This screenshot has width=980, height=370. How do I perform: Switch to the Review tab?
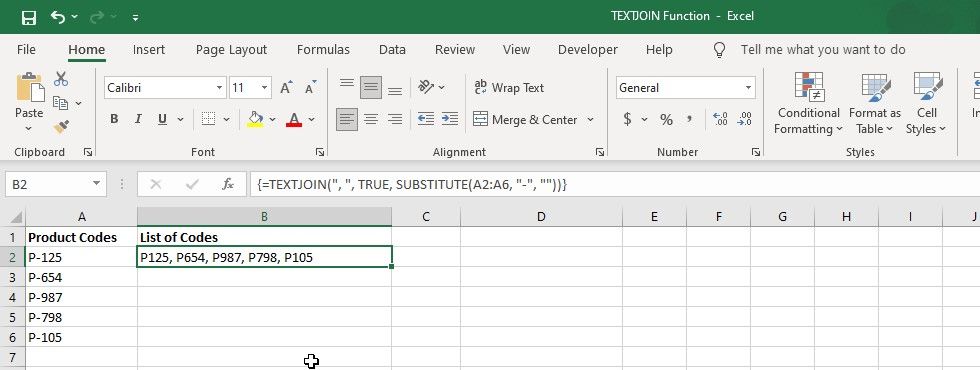[455, 50]
